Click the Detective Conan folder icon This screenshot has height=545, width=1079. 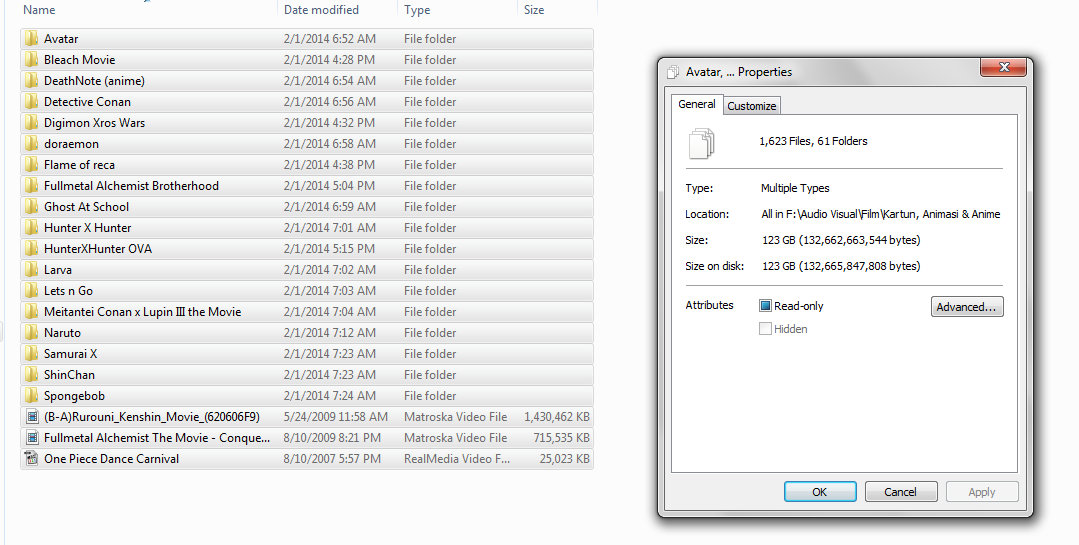[31, 102]
